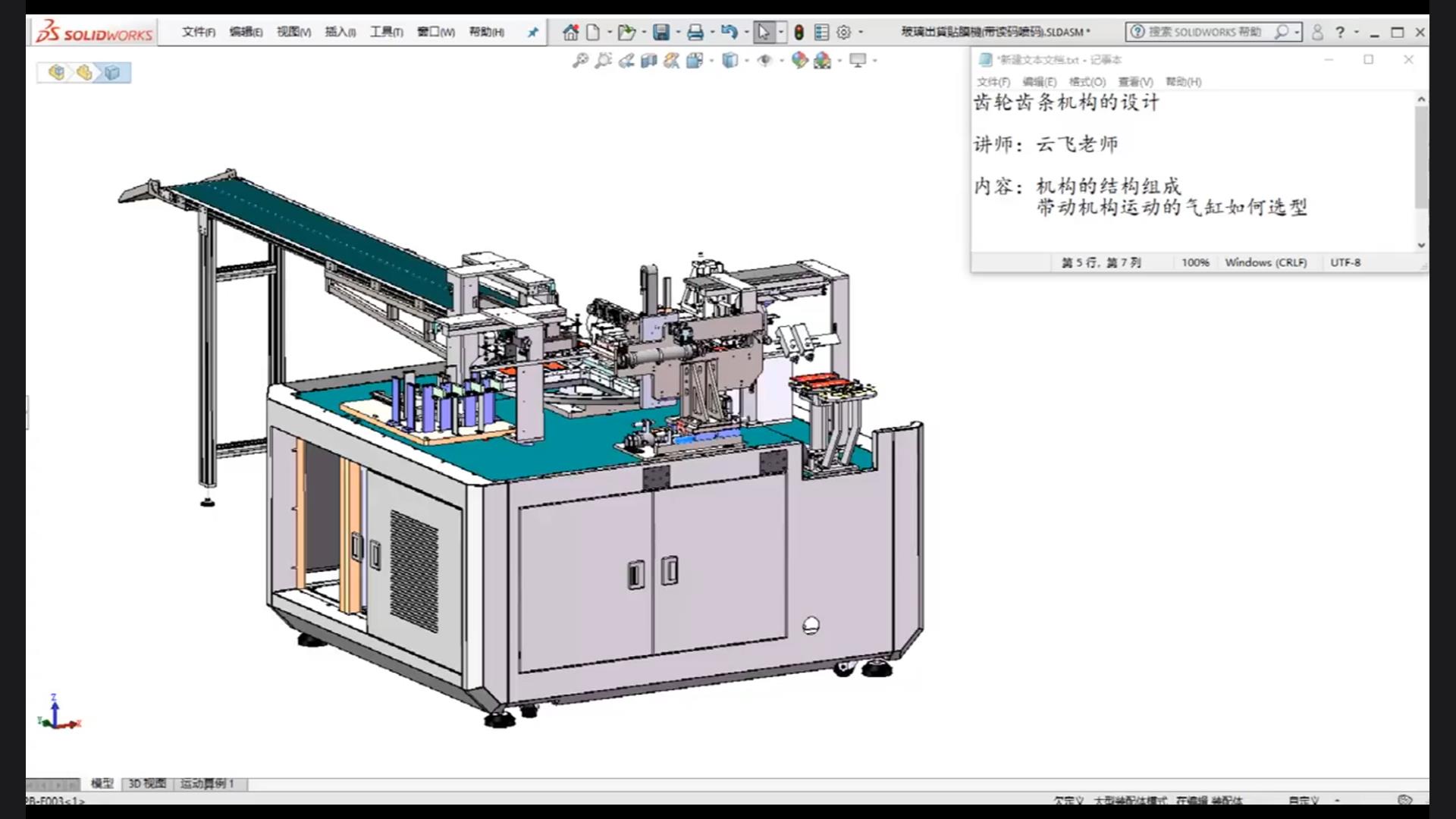The height and width of the screenshot is (819, 1456).
Task: Click the SolidWorks Home icon
Action: (570, 32)
